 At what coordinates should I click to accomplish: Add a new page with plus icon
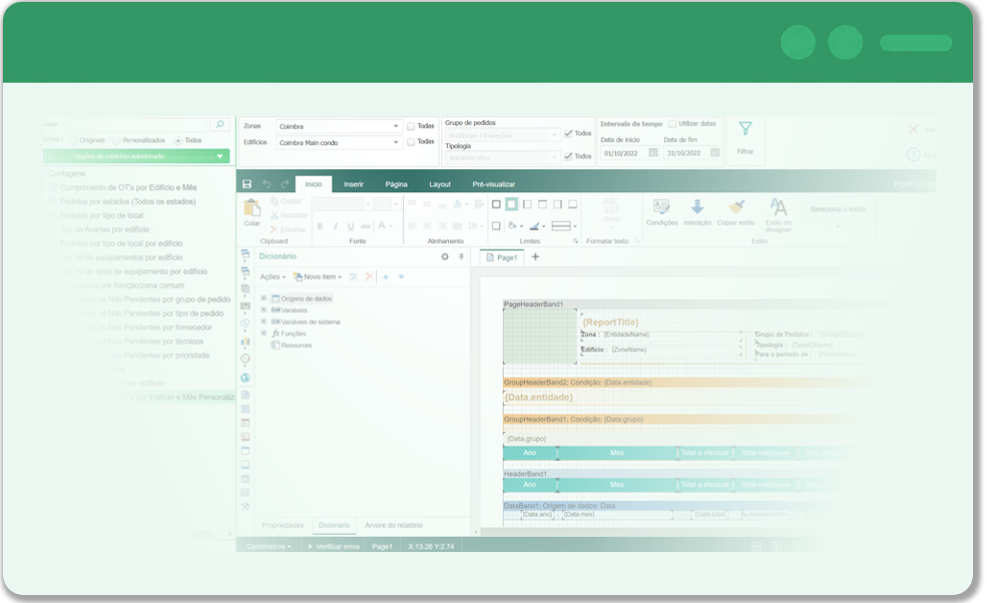(x=535, y=257)
